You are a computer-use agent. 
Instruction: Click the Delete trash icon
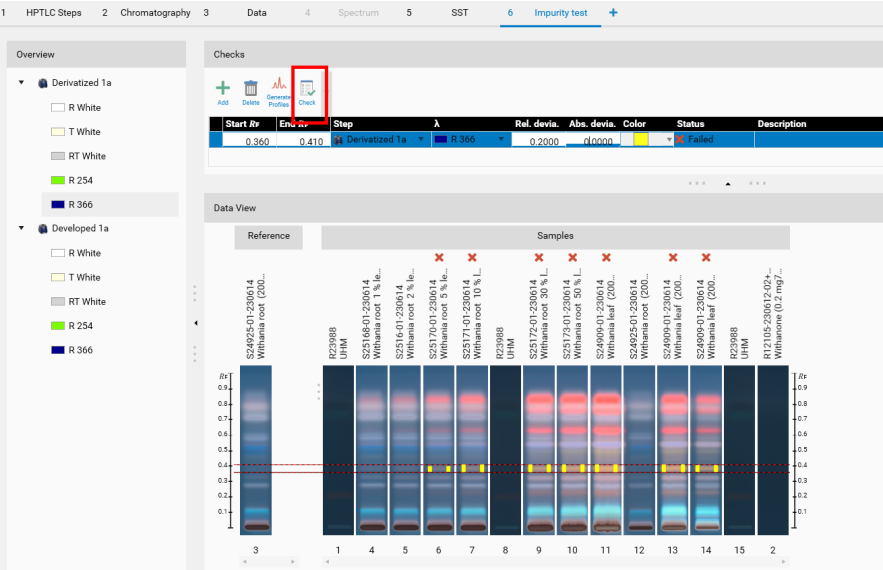(x=251, y=90)
